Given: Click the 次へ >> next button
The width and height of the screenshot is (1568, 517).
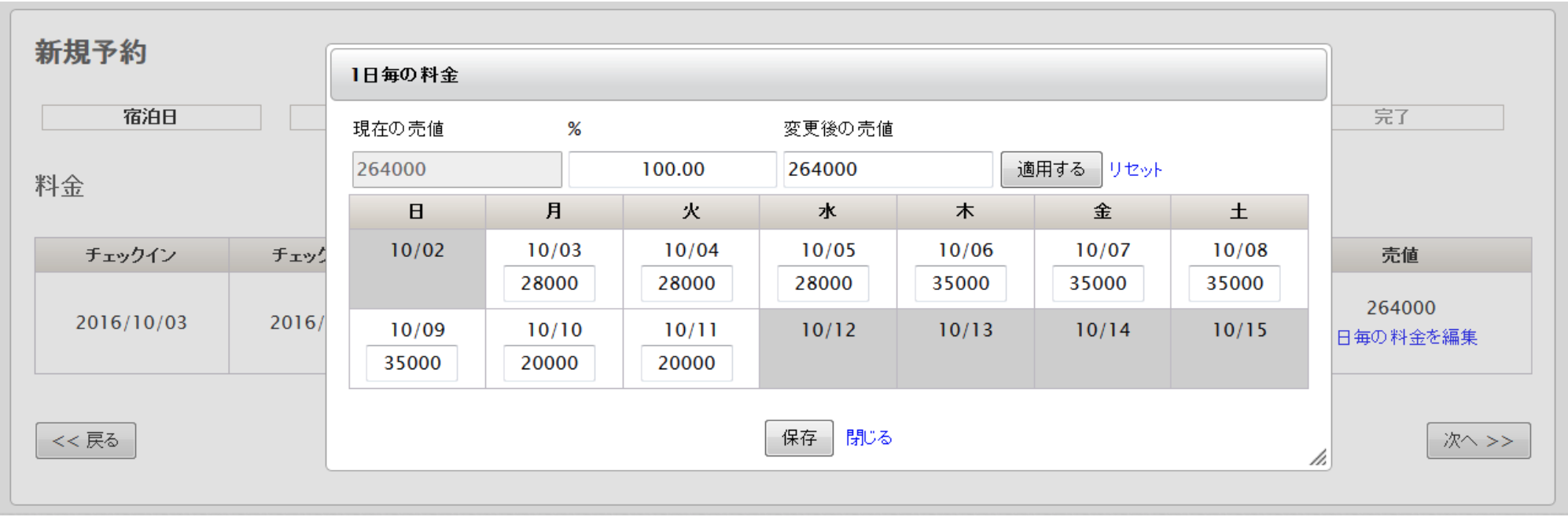Looking at the screenshot, I should pyautogui.click(x=1478, y=441).
